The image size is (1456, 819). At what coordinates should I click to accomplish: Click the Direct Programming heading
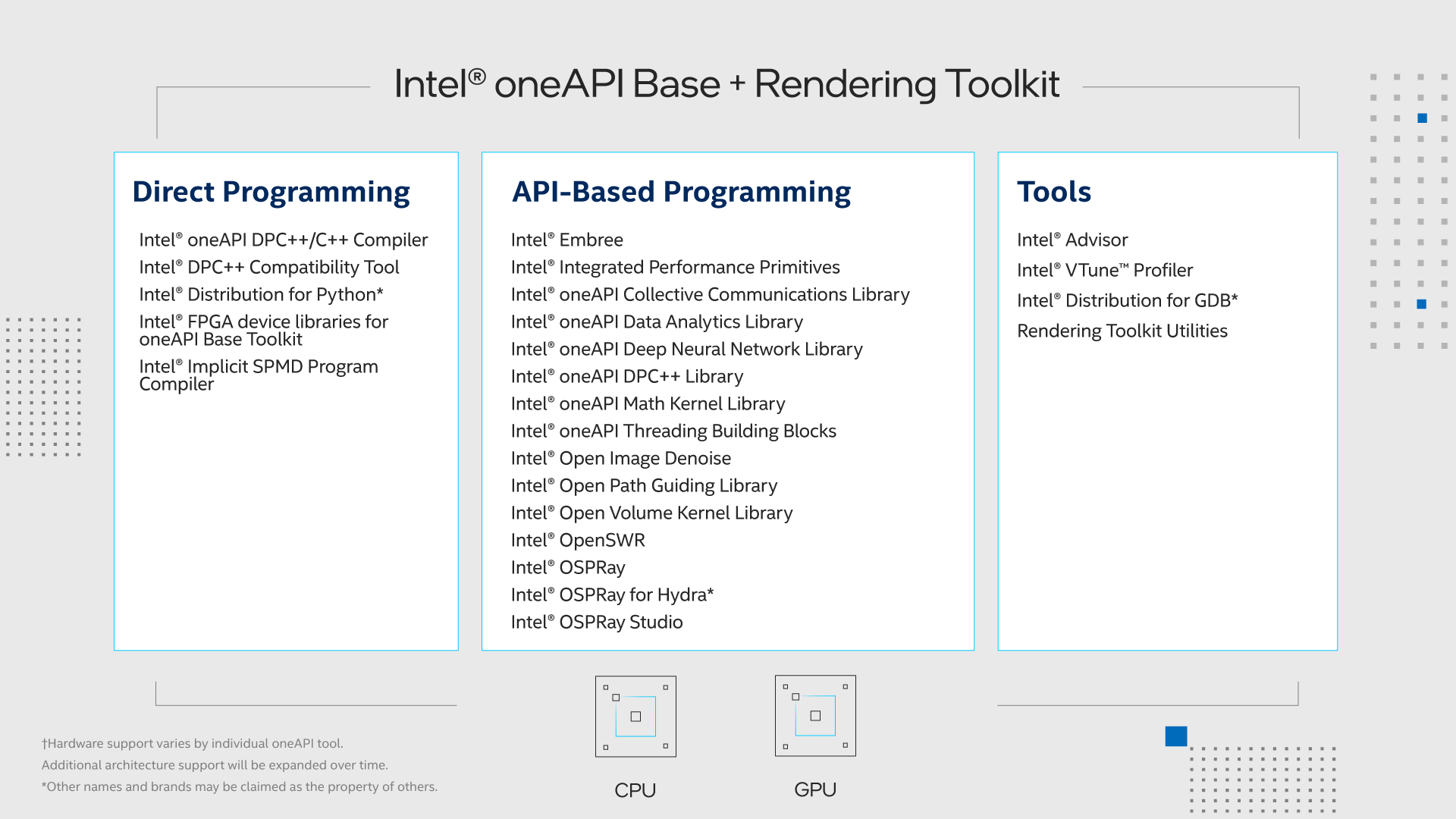[271, 192]
